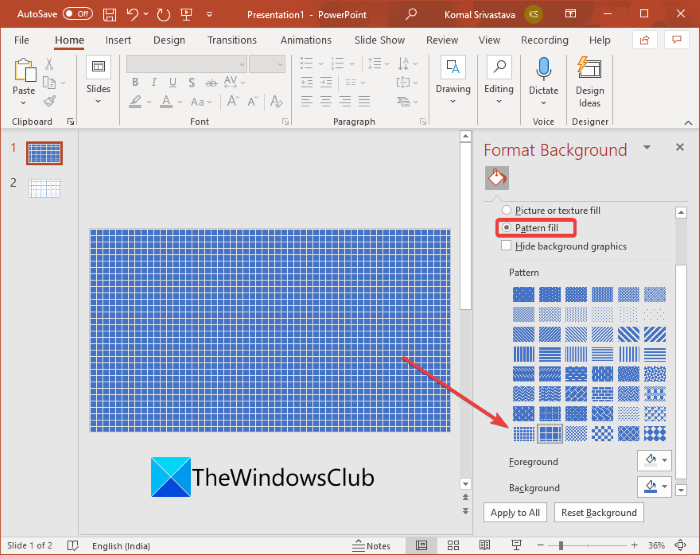Viewport: 700px width, 555px height.
Task: Click the spell check book icon
Action: point(73,546)
